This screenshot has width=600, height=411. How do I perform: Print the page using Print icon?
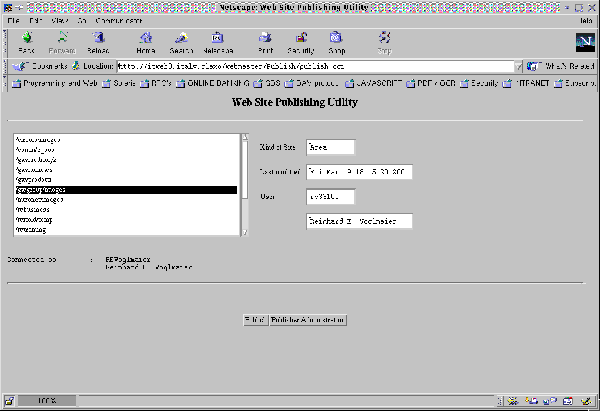[265, 41]
